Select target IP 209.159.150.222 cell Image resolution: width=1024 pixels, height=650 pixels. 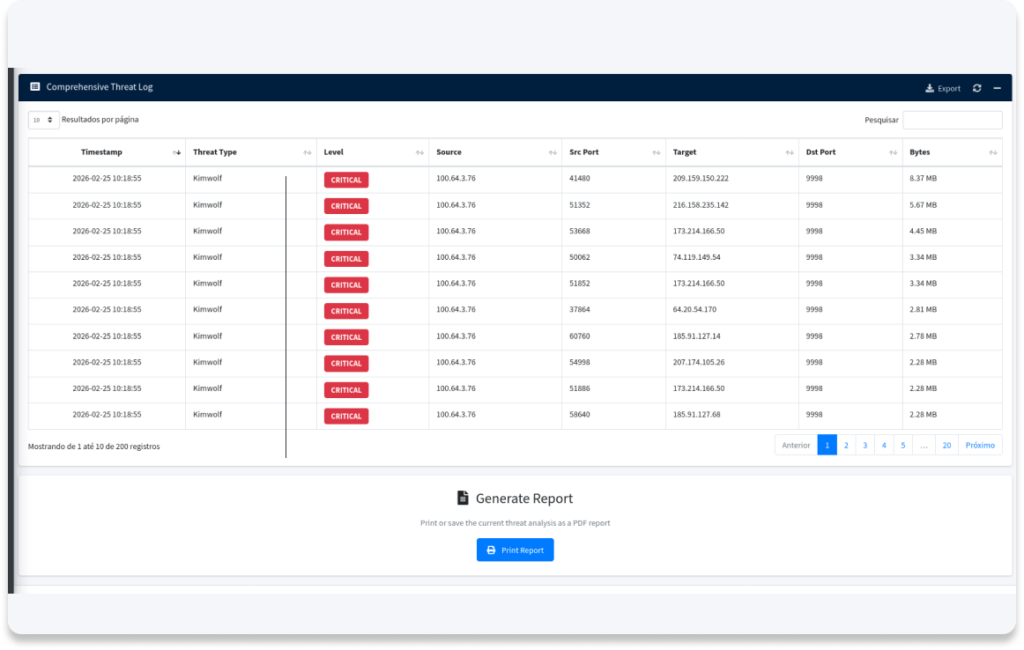701,179
